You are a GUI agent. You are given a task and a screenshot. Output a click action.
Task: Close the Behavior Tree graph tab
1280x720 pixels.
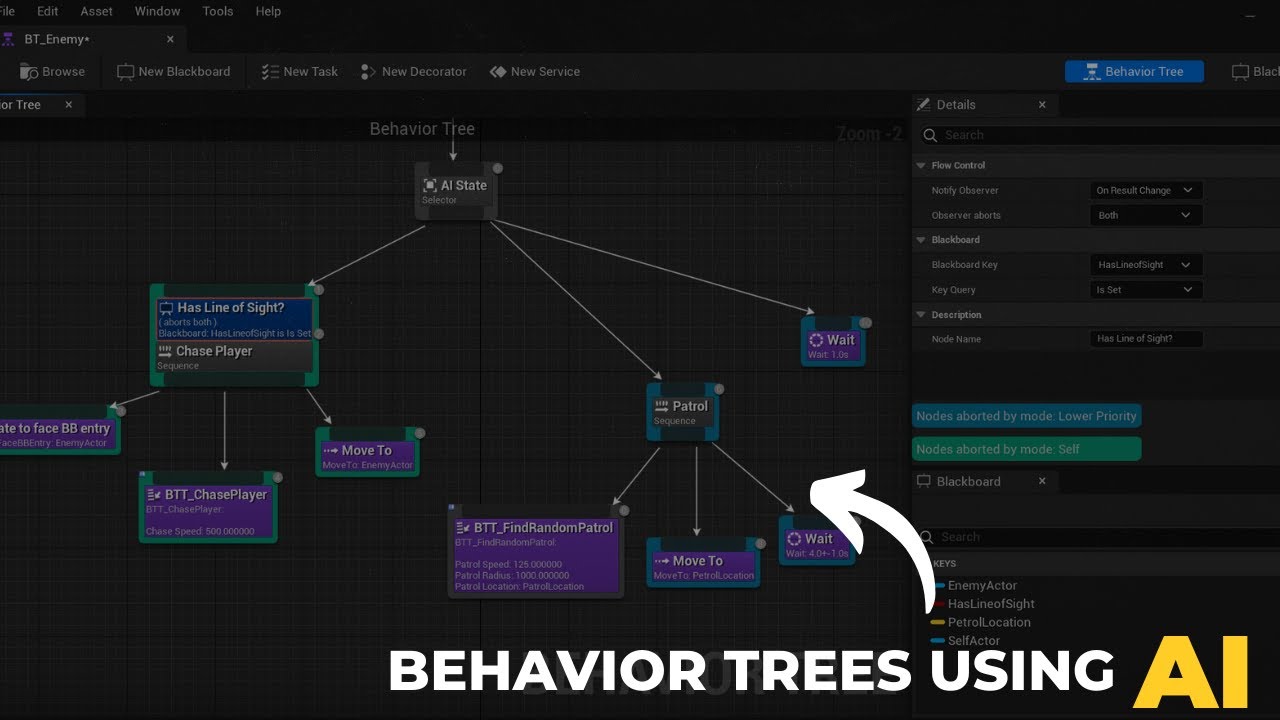pyautogui.click(x=69, y=105)
